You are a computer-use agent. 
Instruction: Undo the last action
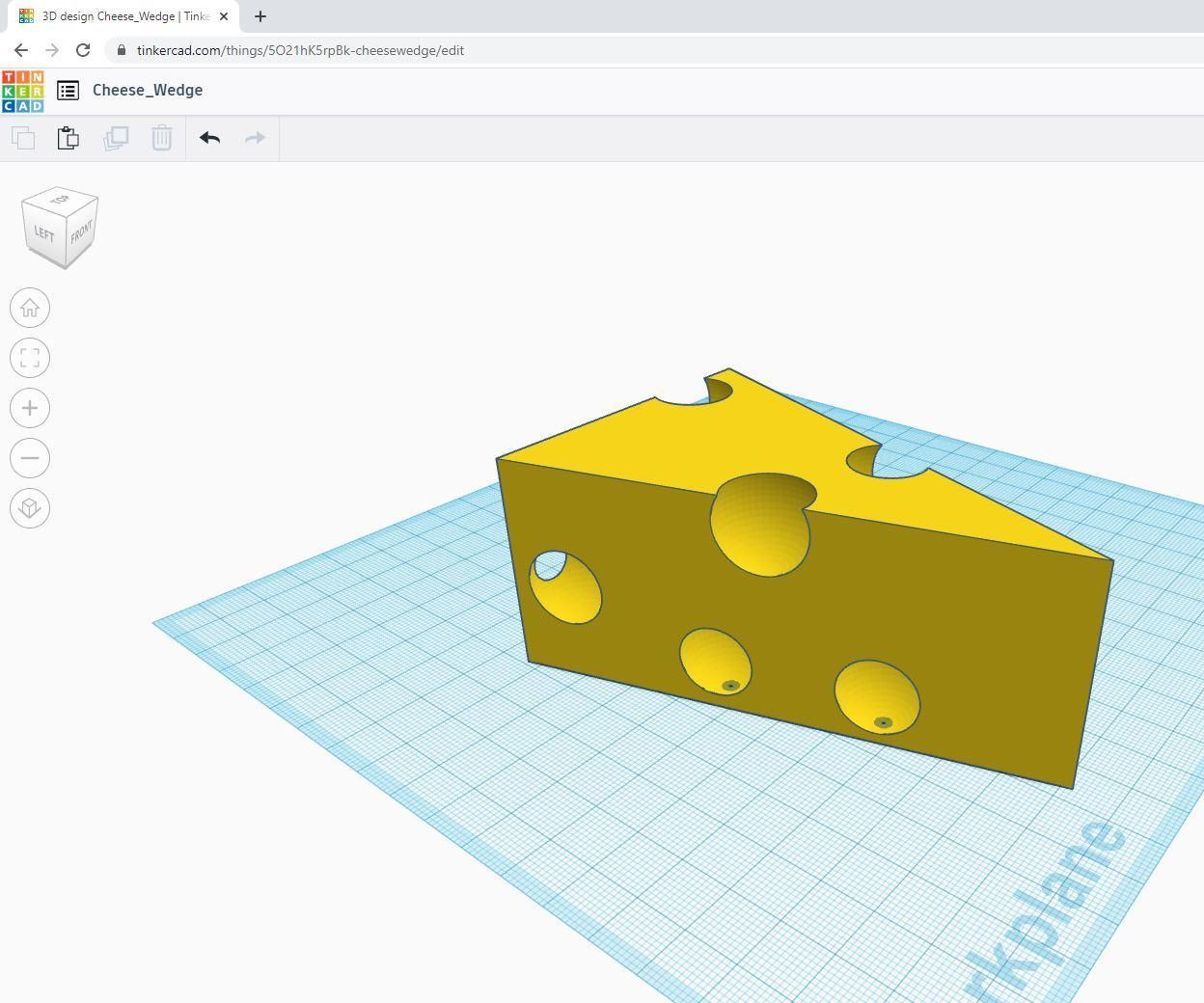[209, 138]
